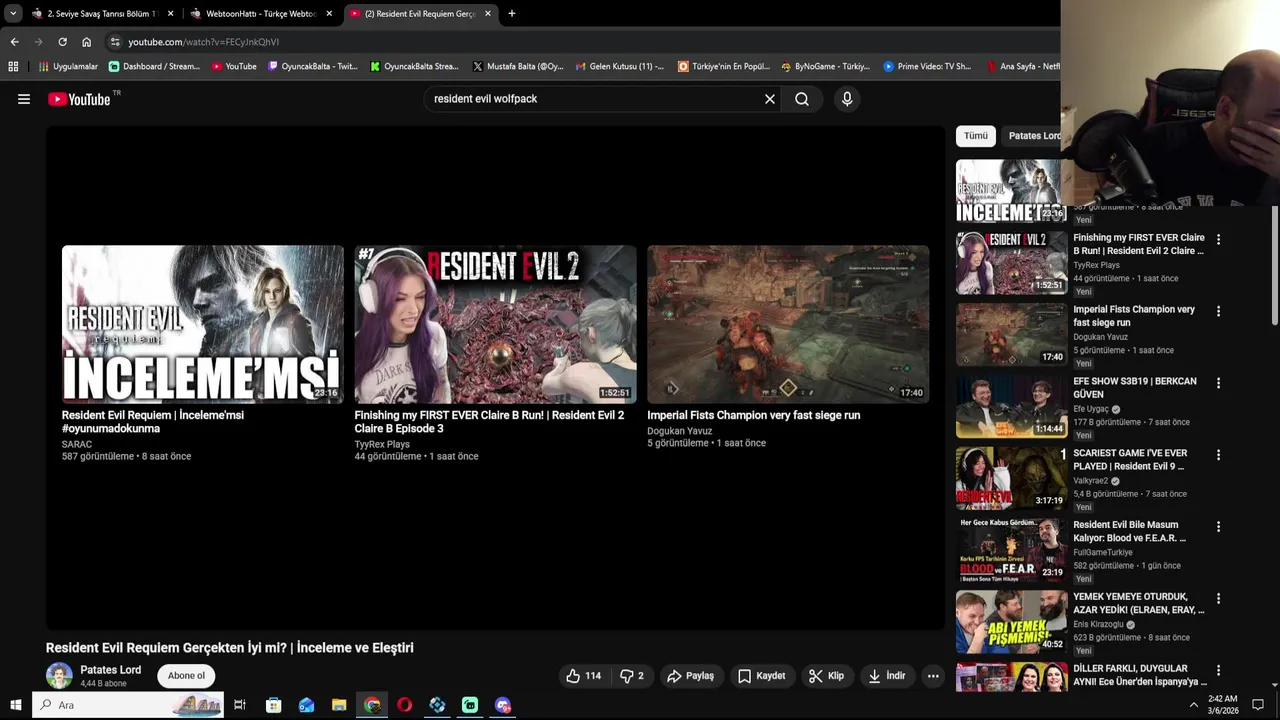The image size is (1280, 720).
Task: Click the magnifier search button
Action: tap(802, 99)
